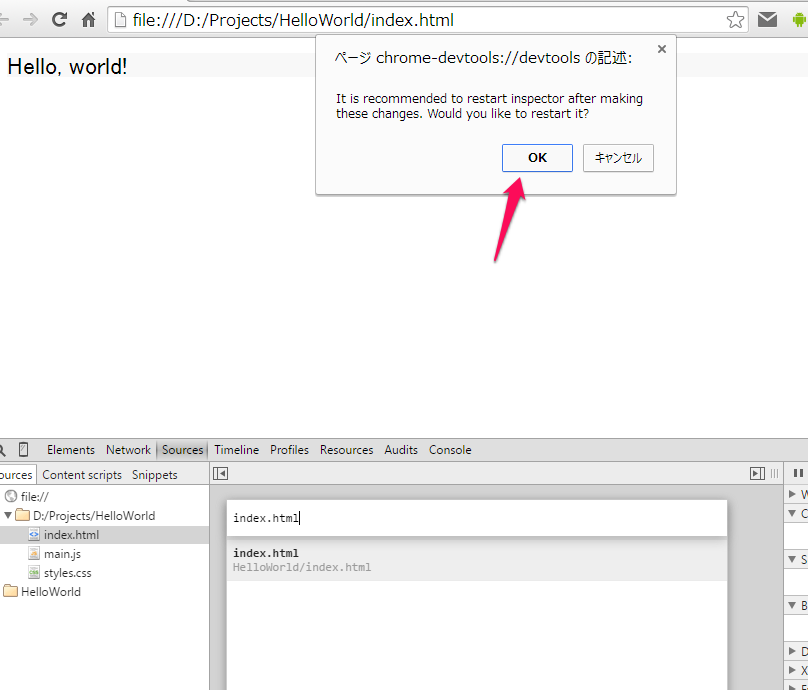
Task: Bookmark the page with the star icon
Action: click(735, 18)
